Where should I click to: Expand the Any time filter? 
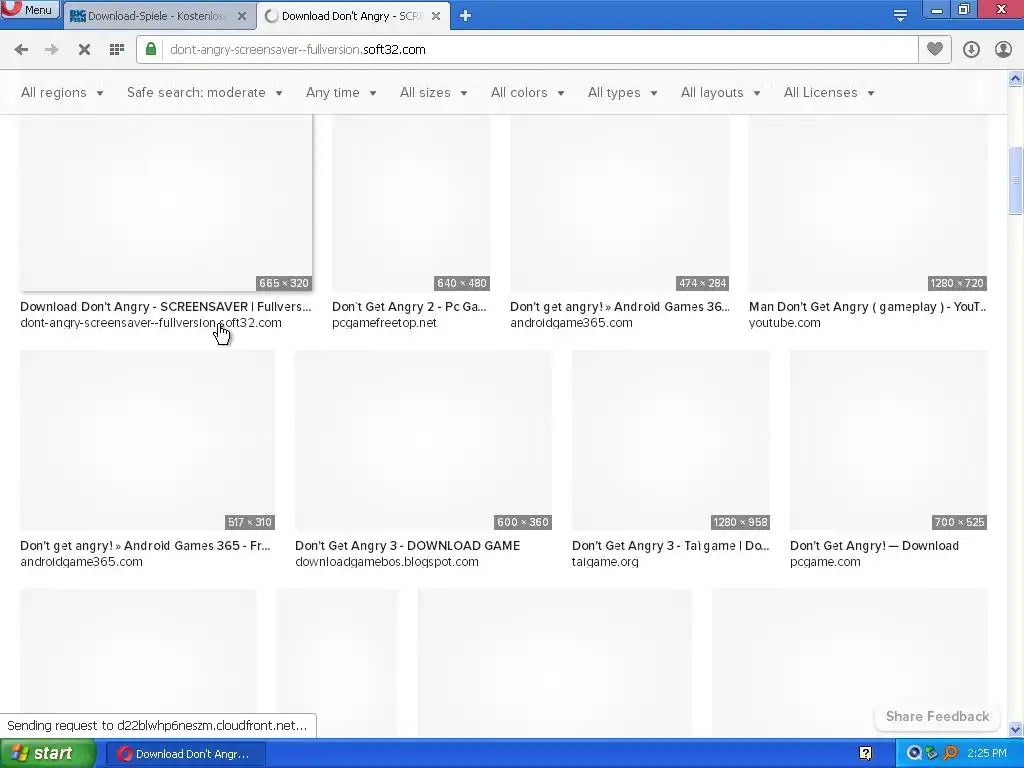(341, 93)
